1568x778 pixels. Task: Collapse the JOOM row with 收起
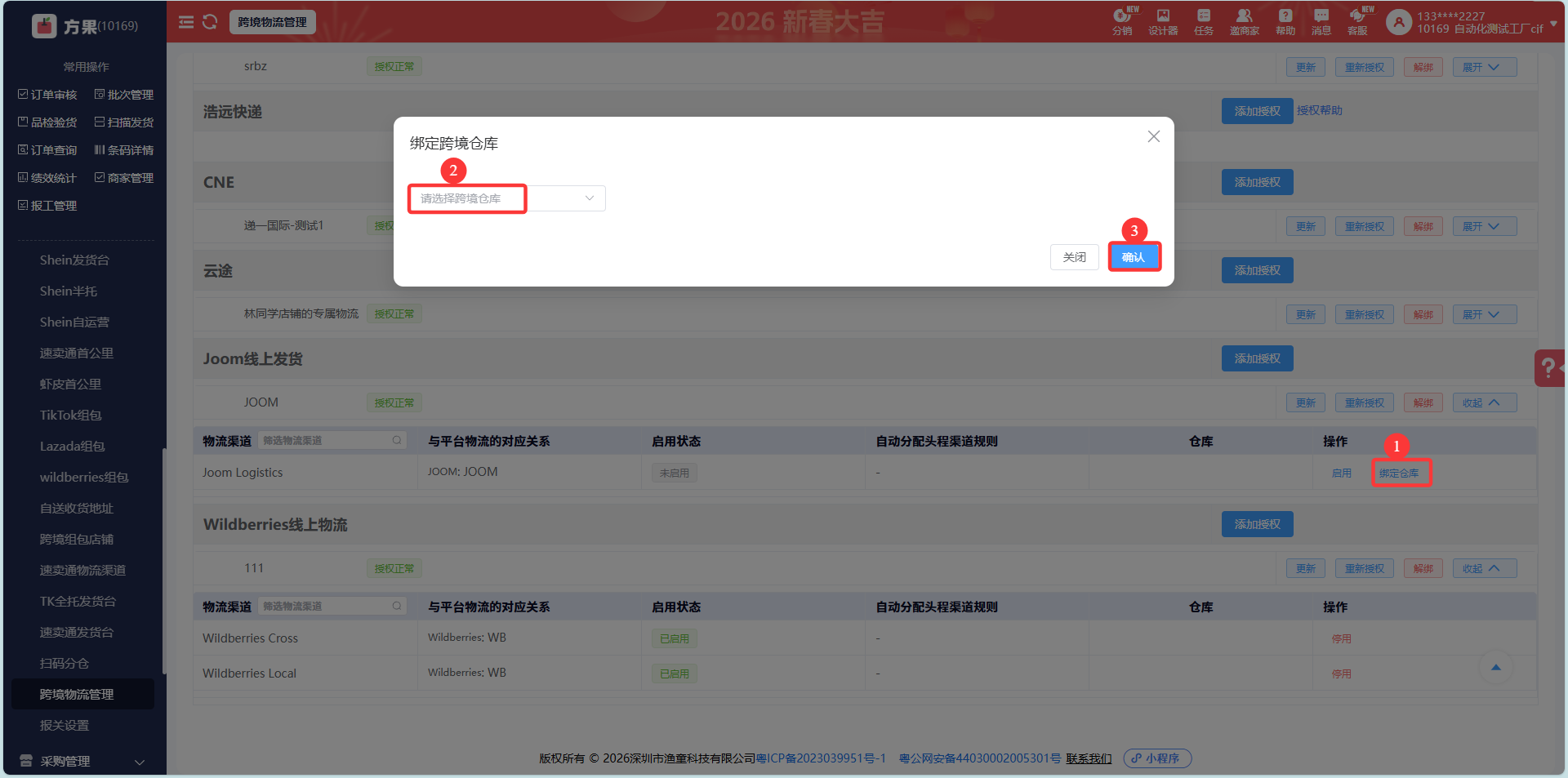1485,402
